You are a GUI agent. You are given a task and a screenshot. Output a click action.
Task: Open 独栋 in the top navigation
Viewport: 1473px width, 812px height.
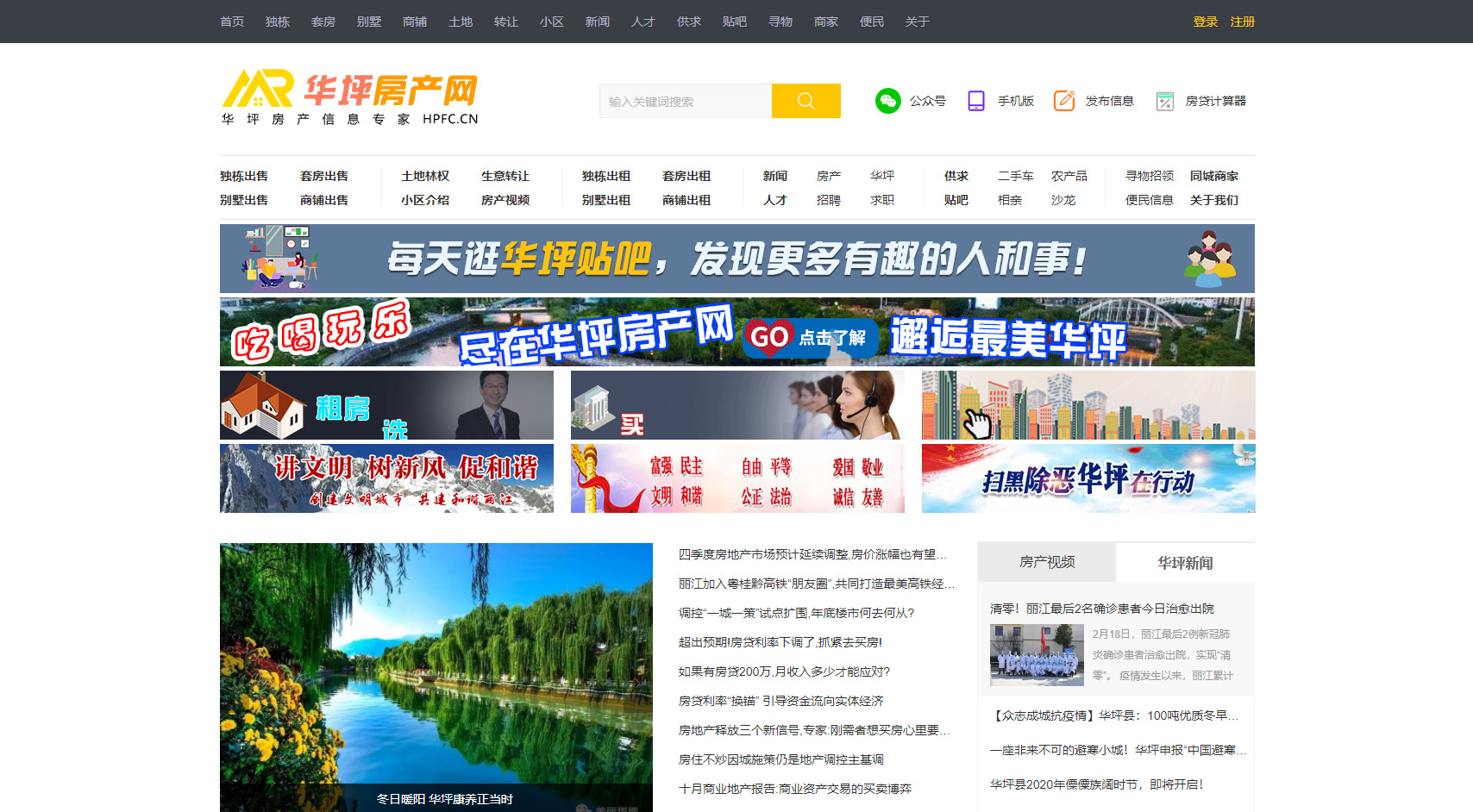pos(278,22)
